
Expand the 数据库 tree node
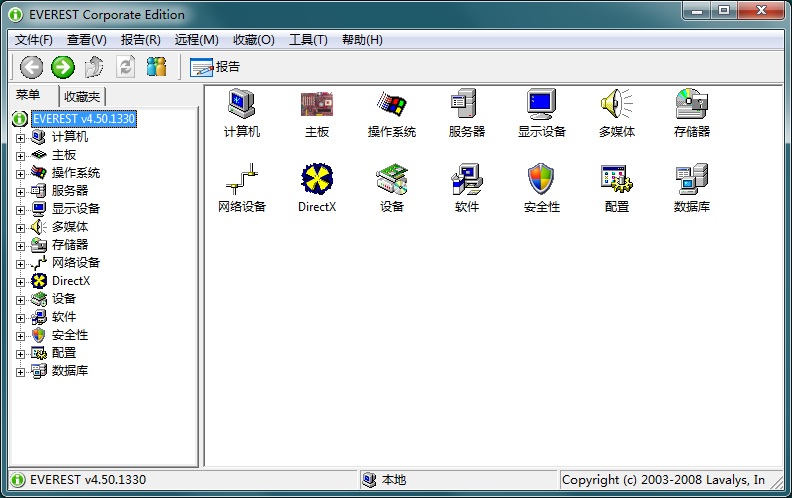pos(20,372)
